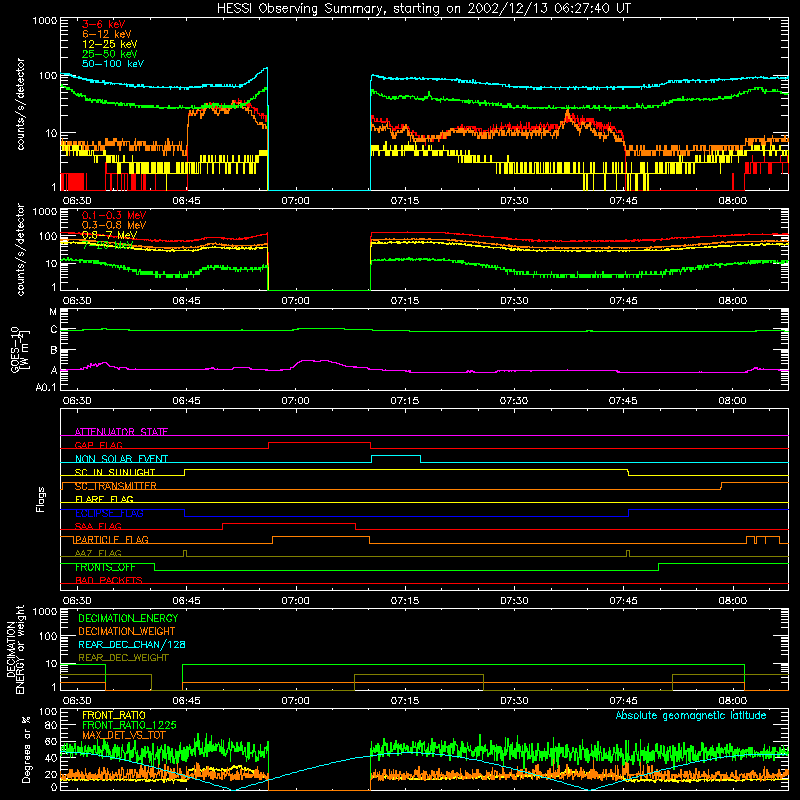Click the 12-25 keV legend entry
The height and width of the screenshot is (800, 800).
point(110,44)
